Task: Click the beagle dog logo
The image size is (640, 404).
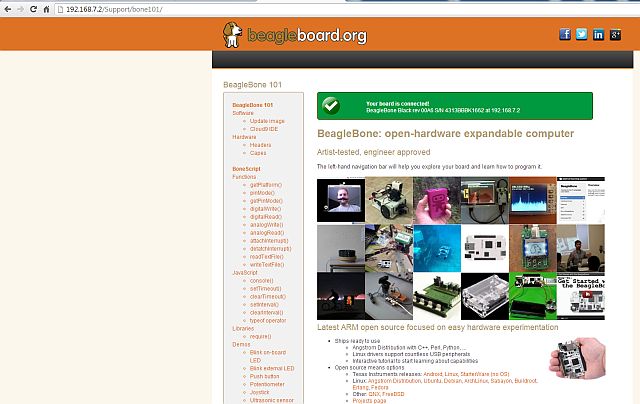Action: [x=232, y=35]
